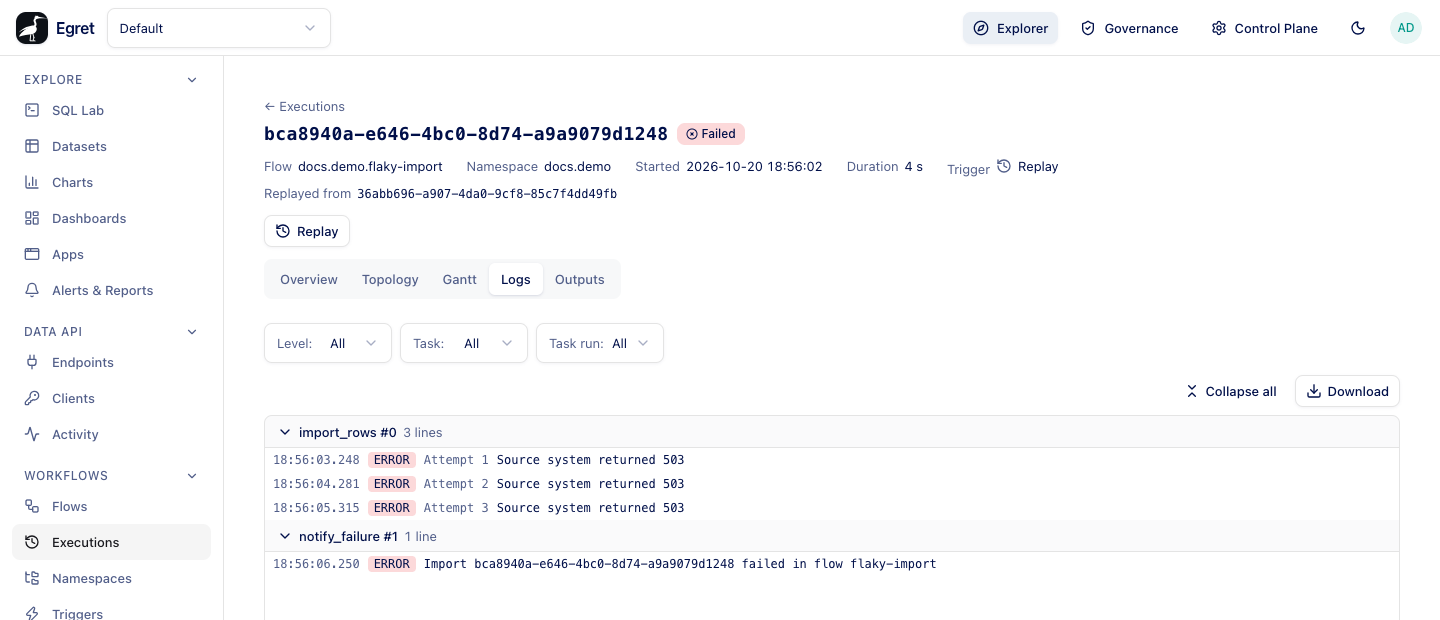Switch to the Gantt tab
This screenshot has height=620, width=1440.
tap(460, 279)
